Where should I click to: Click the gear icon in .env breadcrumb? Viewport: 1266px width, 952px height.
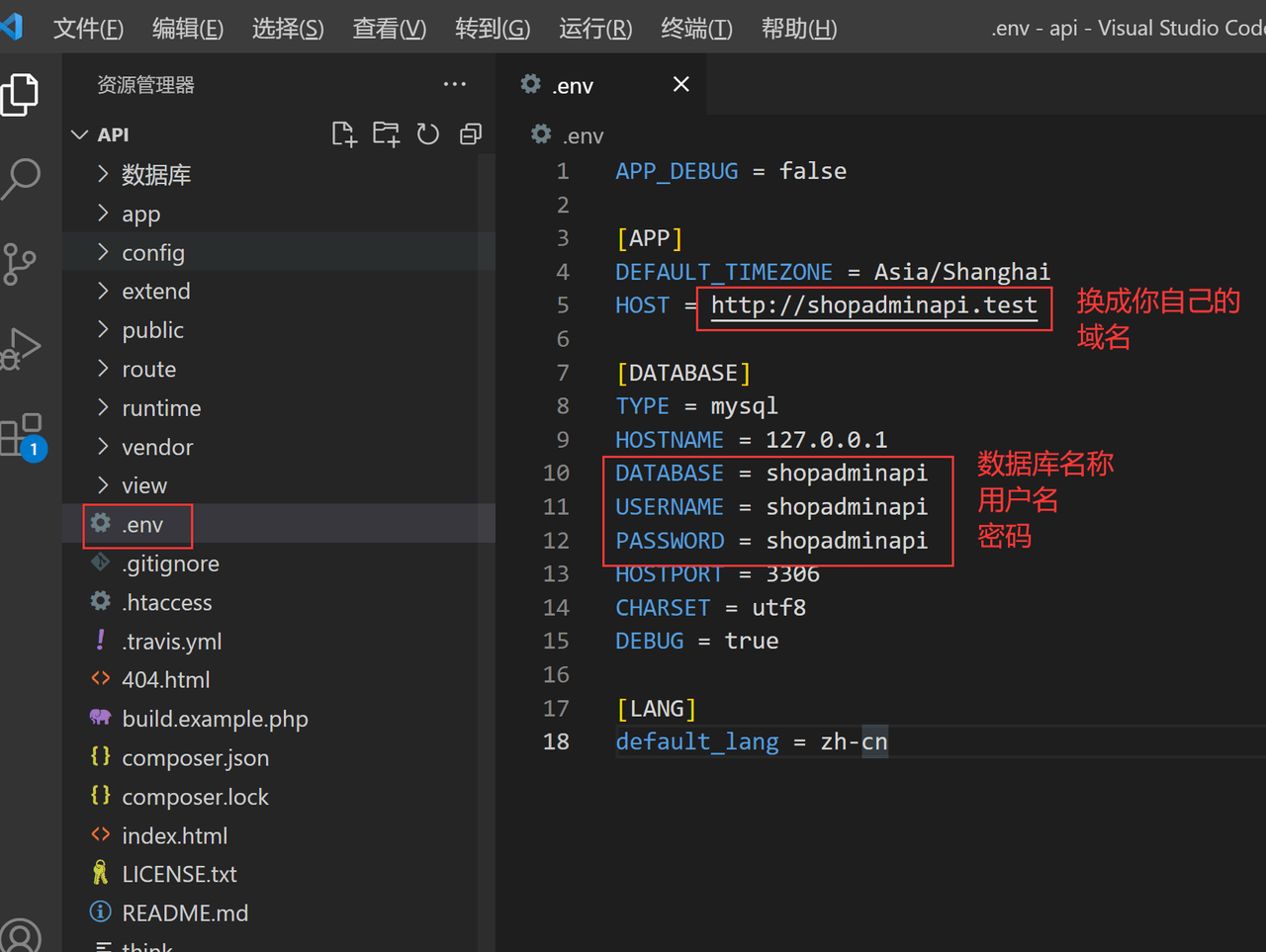(x=540, y=134)
